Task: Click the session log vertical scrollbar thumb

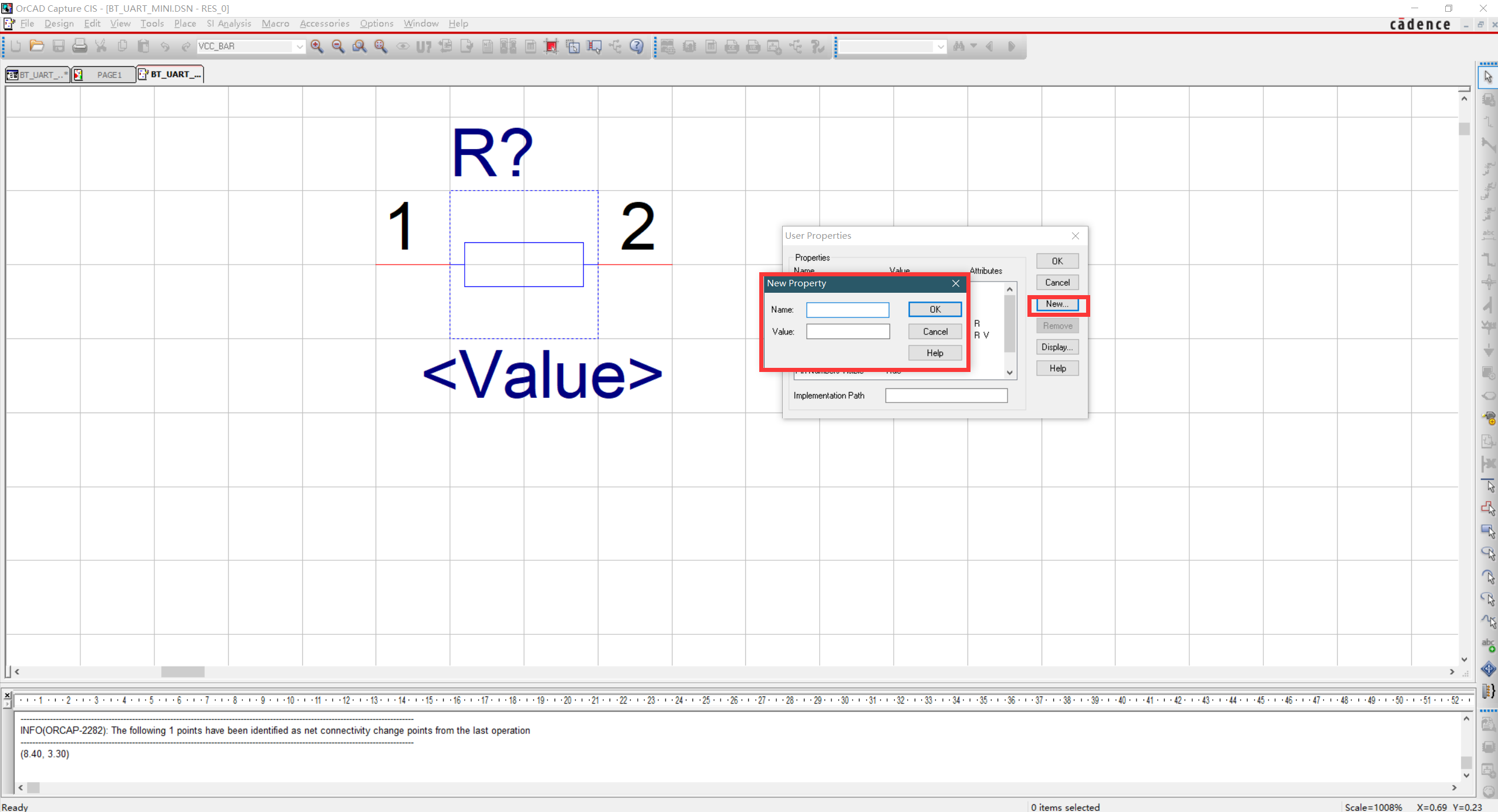Action: 1466,762
